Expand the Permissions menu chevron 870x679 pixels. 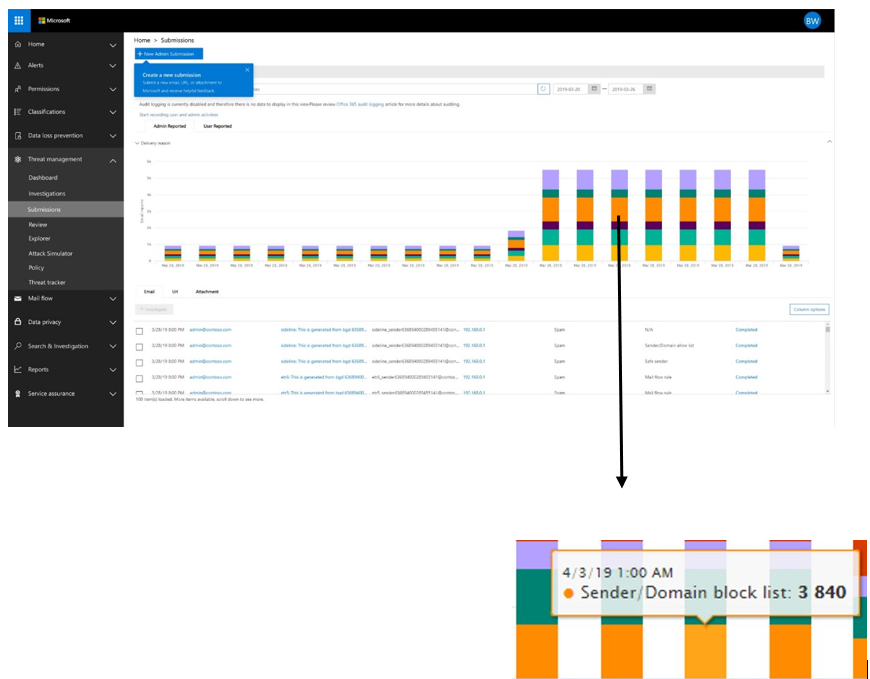113,89
